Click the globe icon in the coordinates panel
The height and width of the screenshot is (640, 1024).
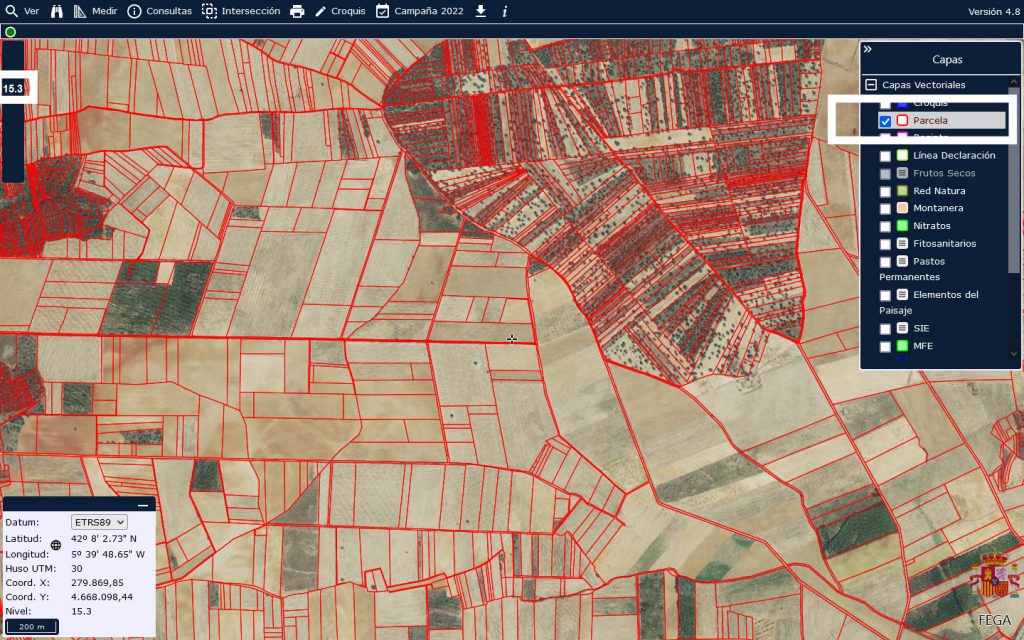click(x=56, y=545)
